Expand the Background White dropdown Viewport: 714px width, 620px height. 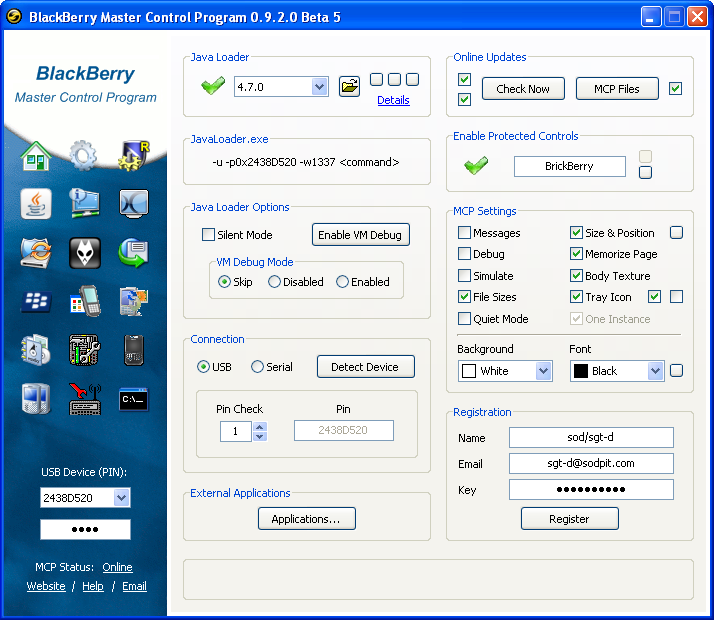point(543,371)
